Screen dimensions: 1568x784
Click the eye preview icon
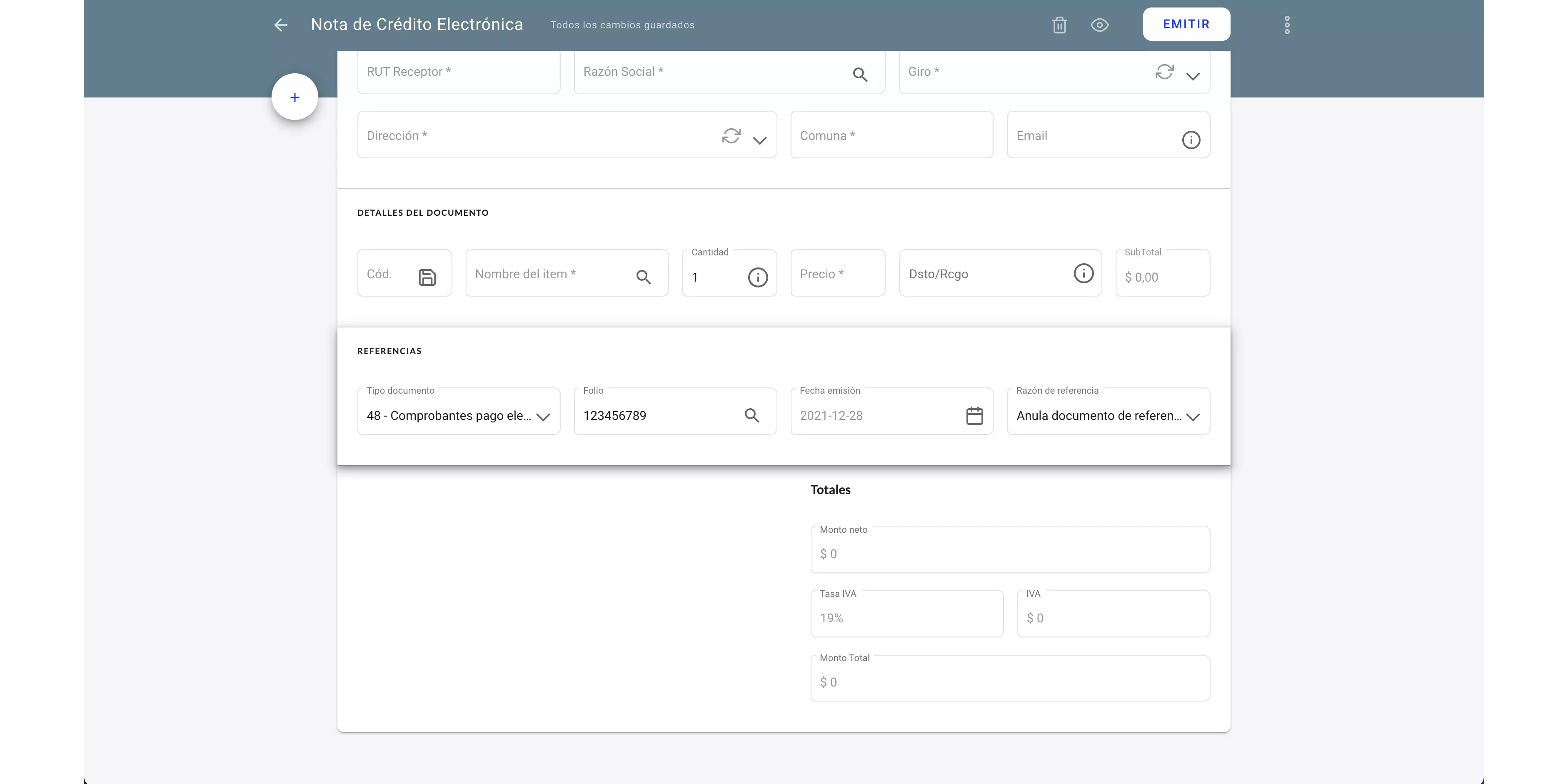pos(1099,25)
